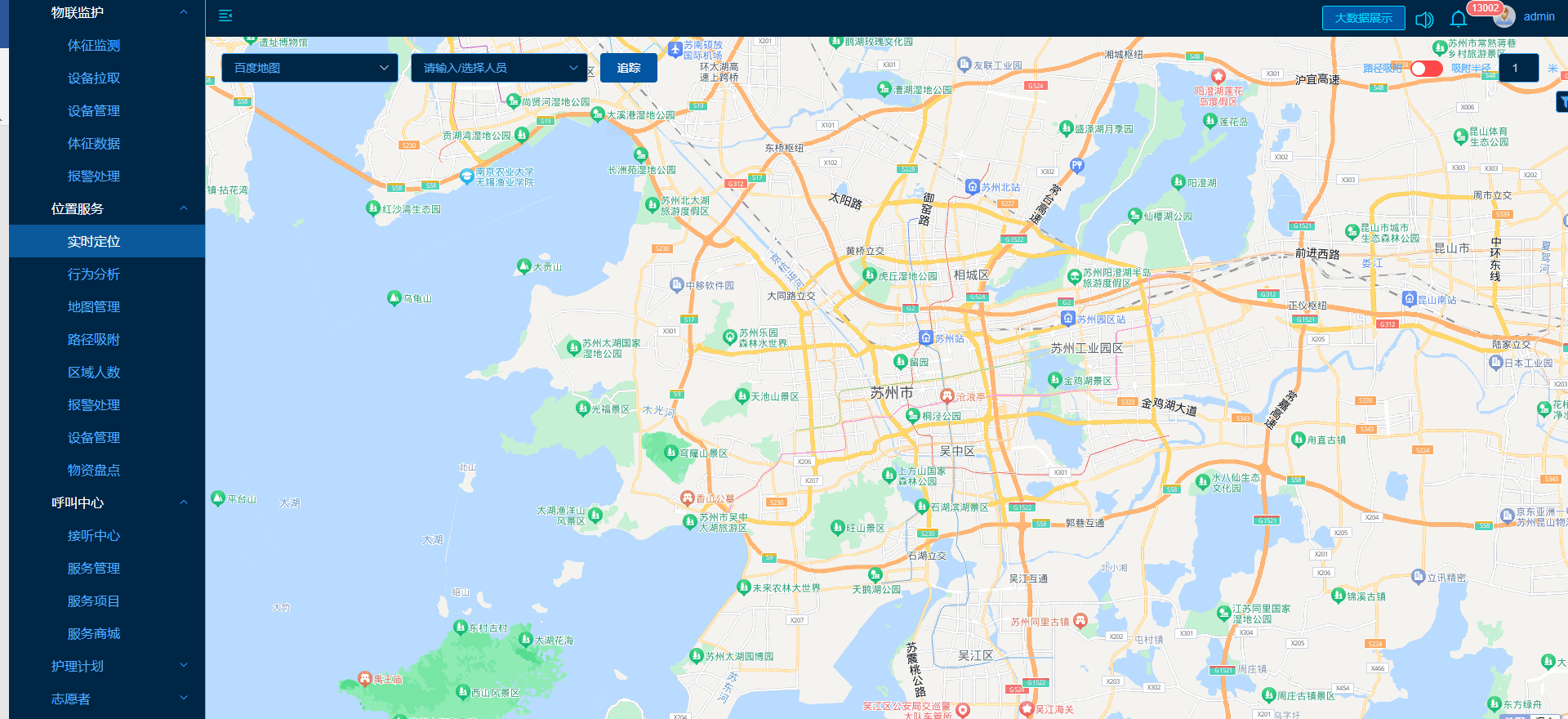Click the 苏州太湖园博园 marker
This screenshot has width=1568, height=719.
click(696, 655)
